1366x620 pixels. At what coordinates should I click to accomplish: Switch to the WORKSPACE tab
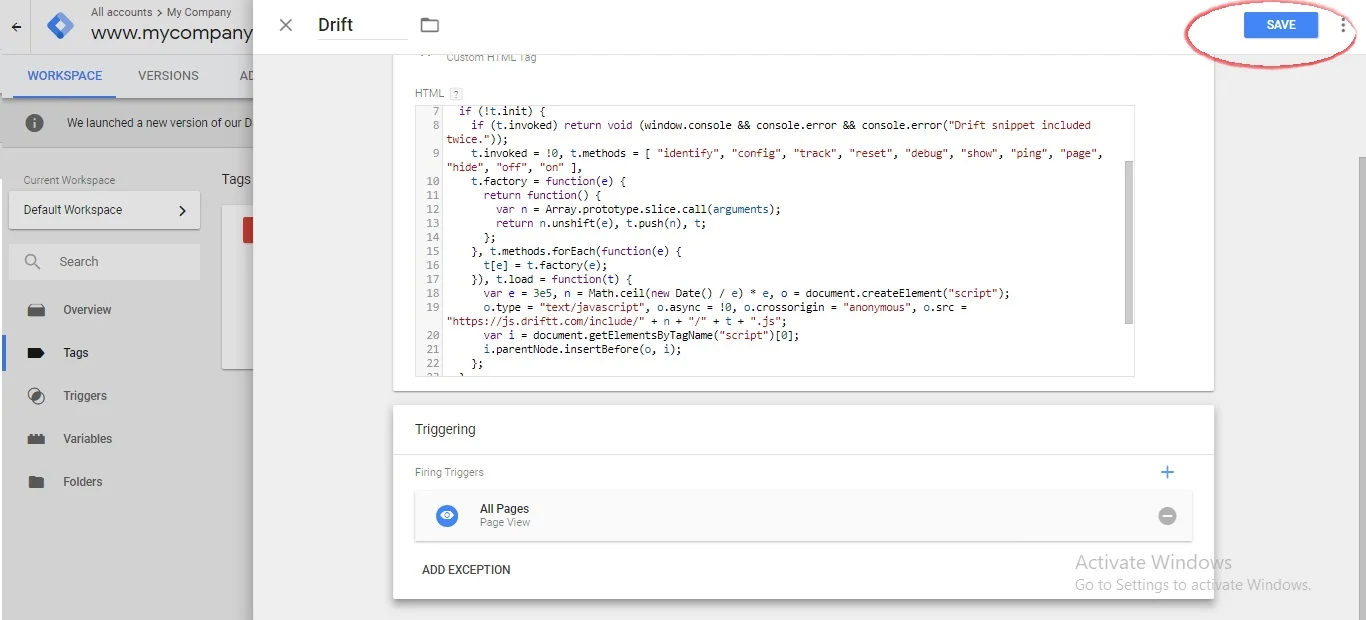pos(65,76)
